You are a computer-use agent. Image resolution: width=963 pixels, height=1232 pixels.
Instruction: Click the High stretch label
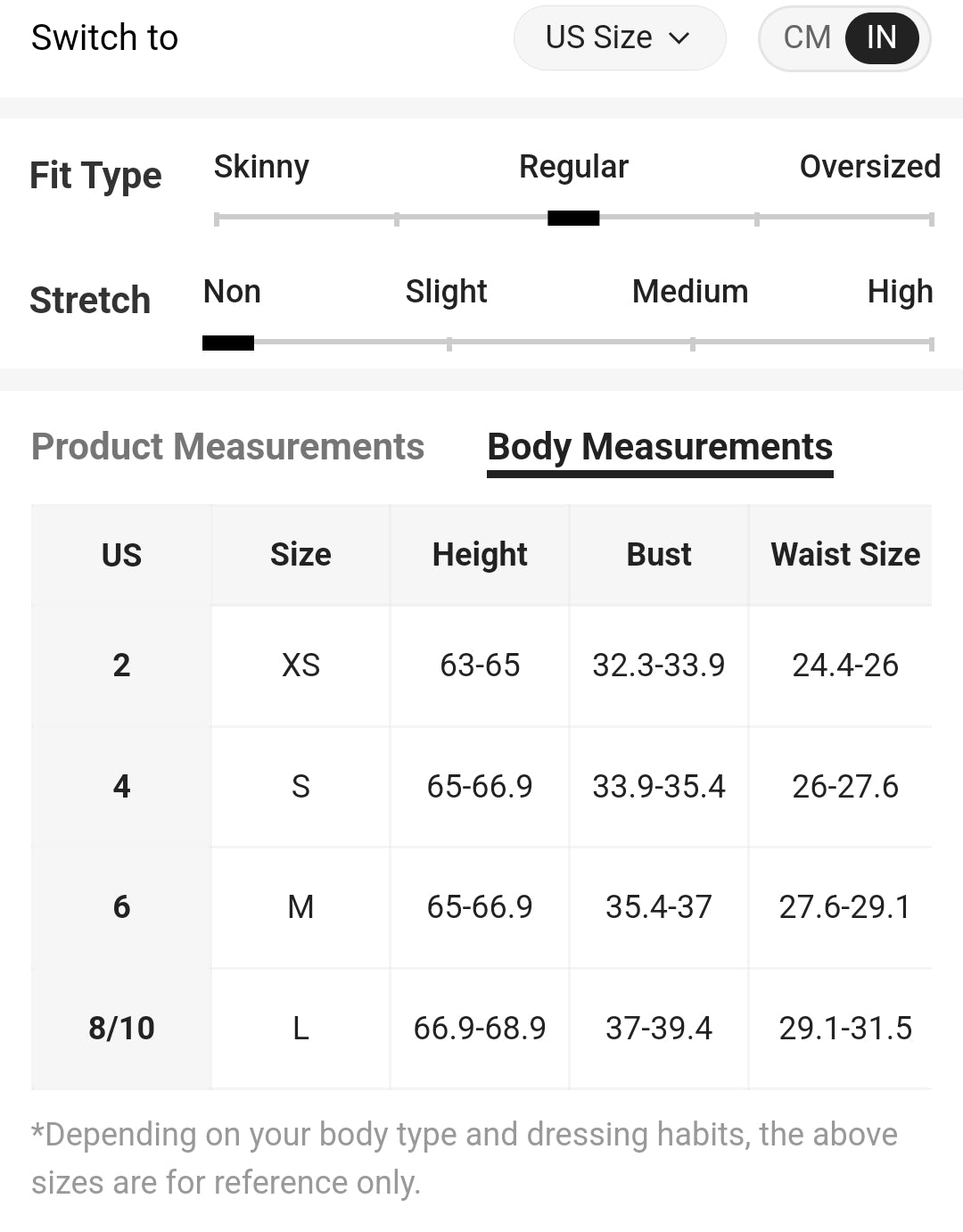900,292
